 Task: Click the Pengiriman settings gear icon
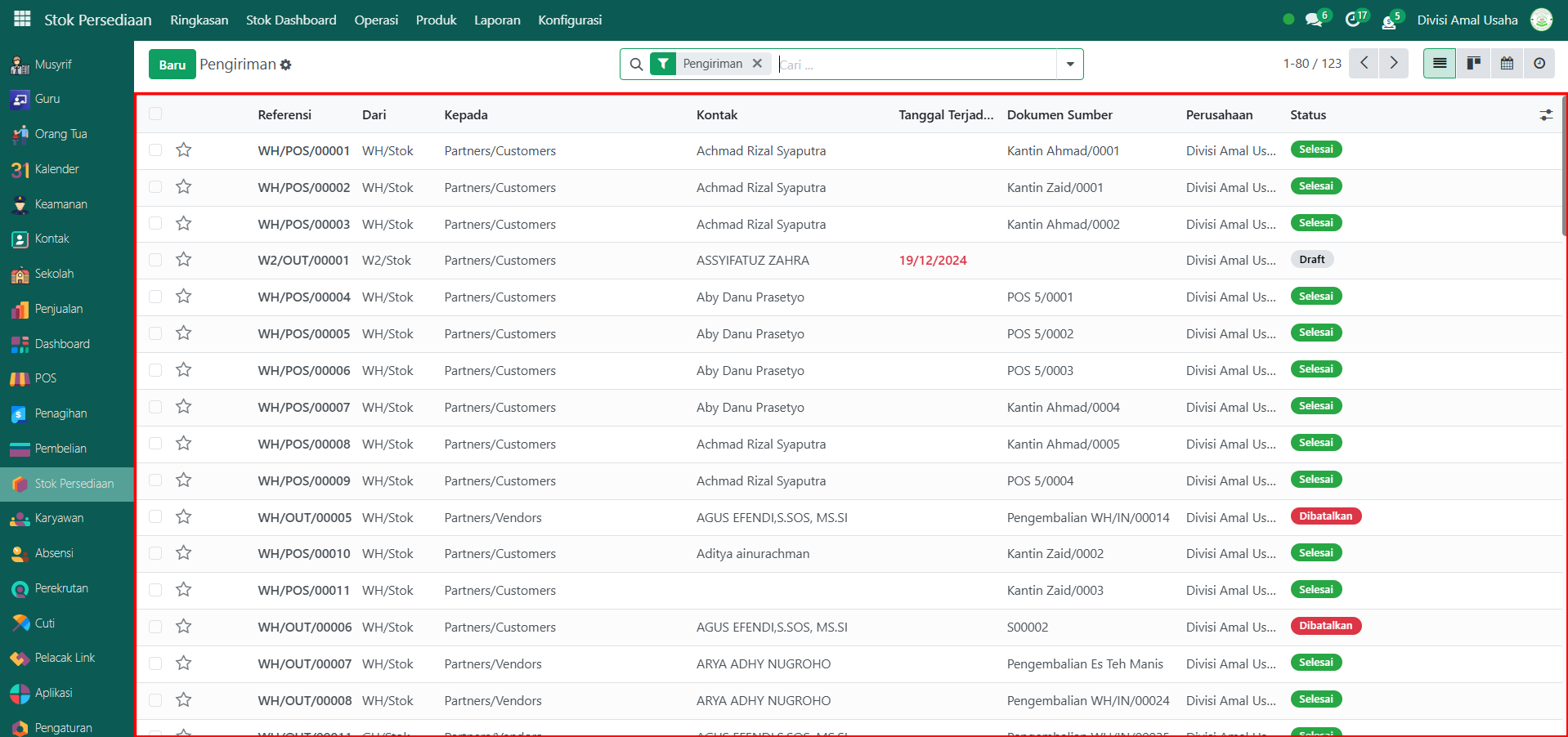[285, 65]
